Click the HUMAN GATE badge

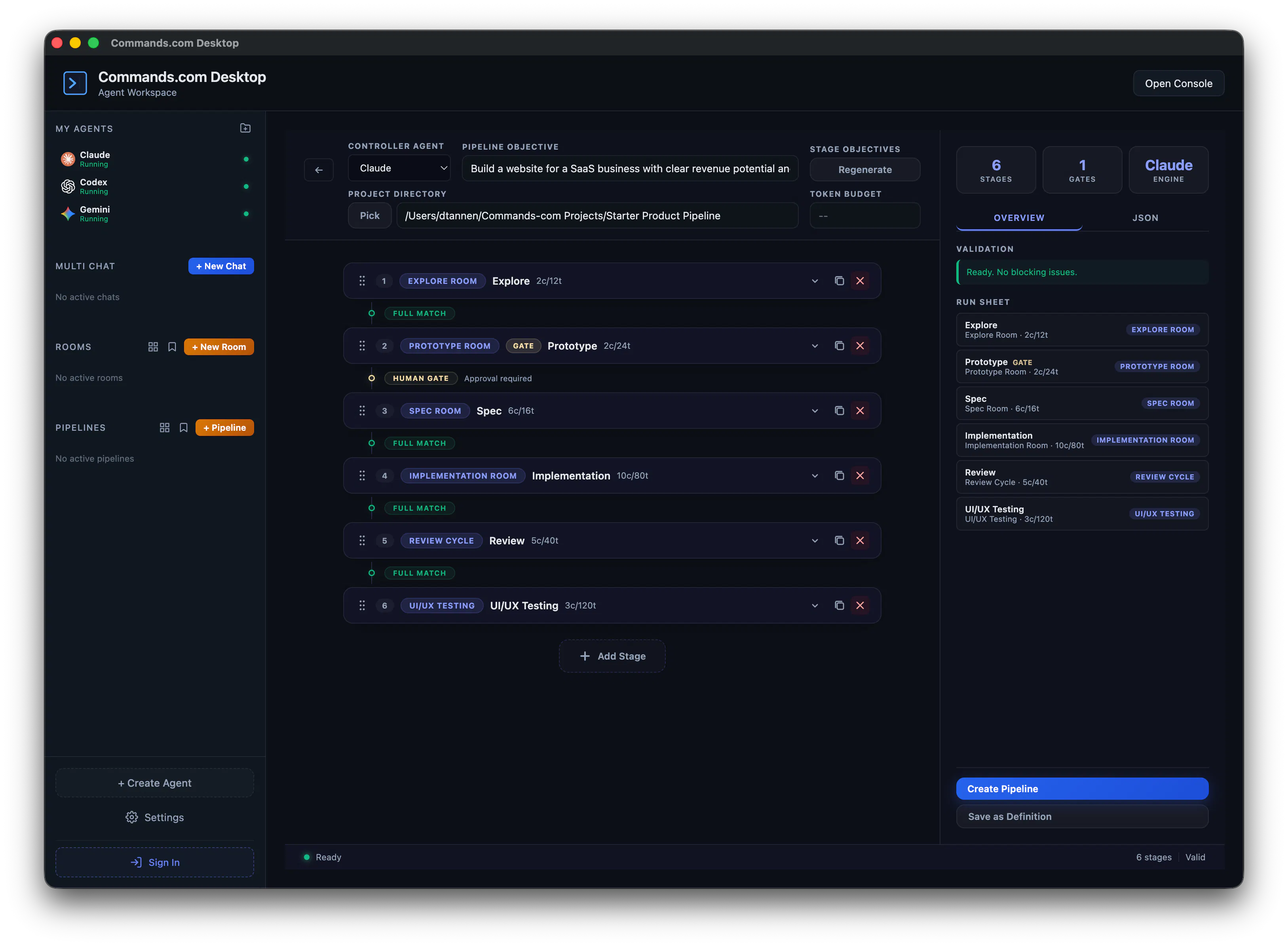pyautogui.click(x=420, y=378)
